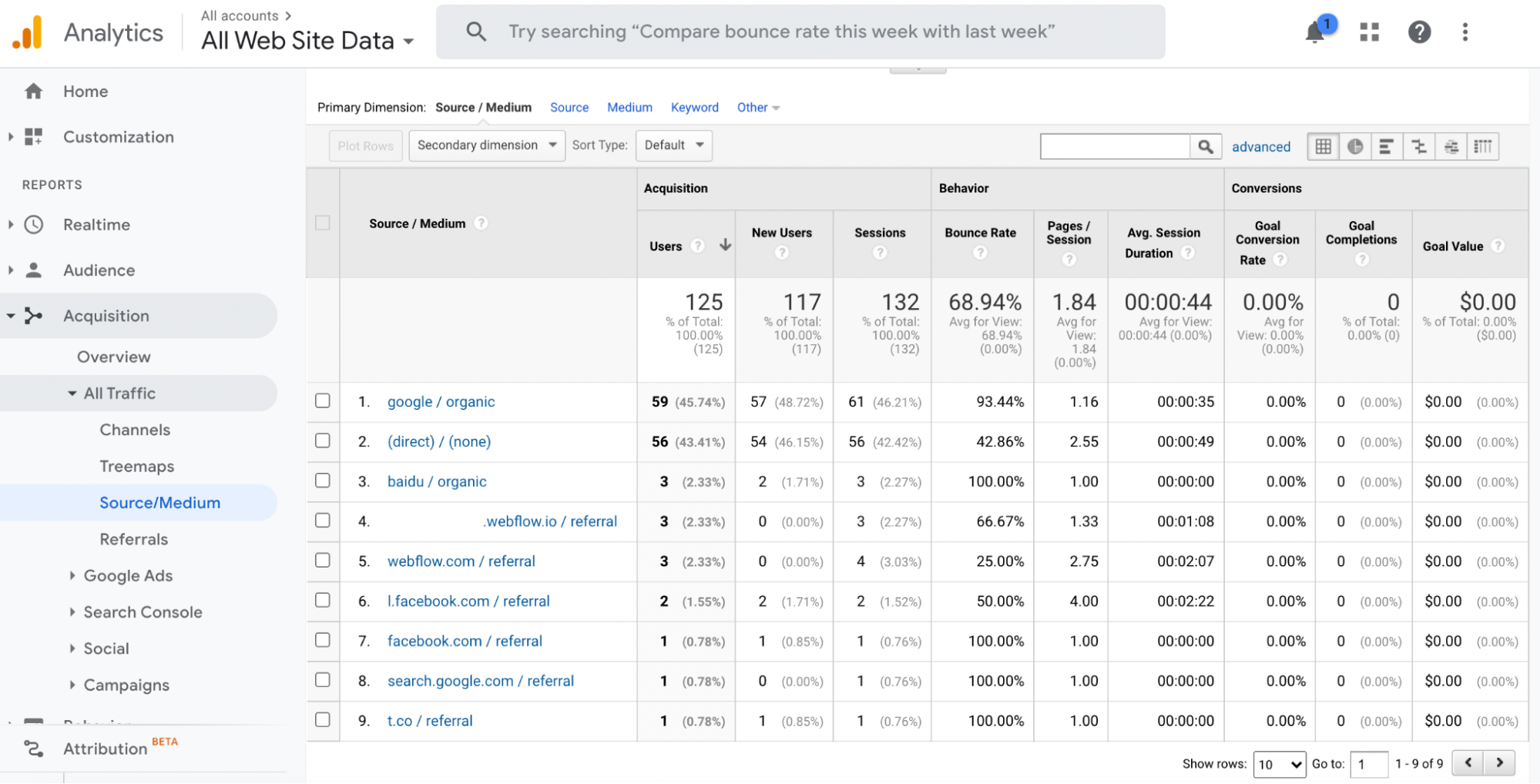Expand the Google Ads section in sidebar

click(128, 575)
